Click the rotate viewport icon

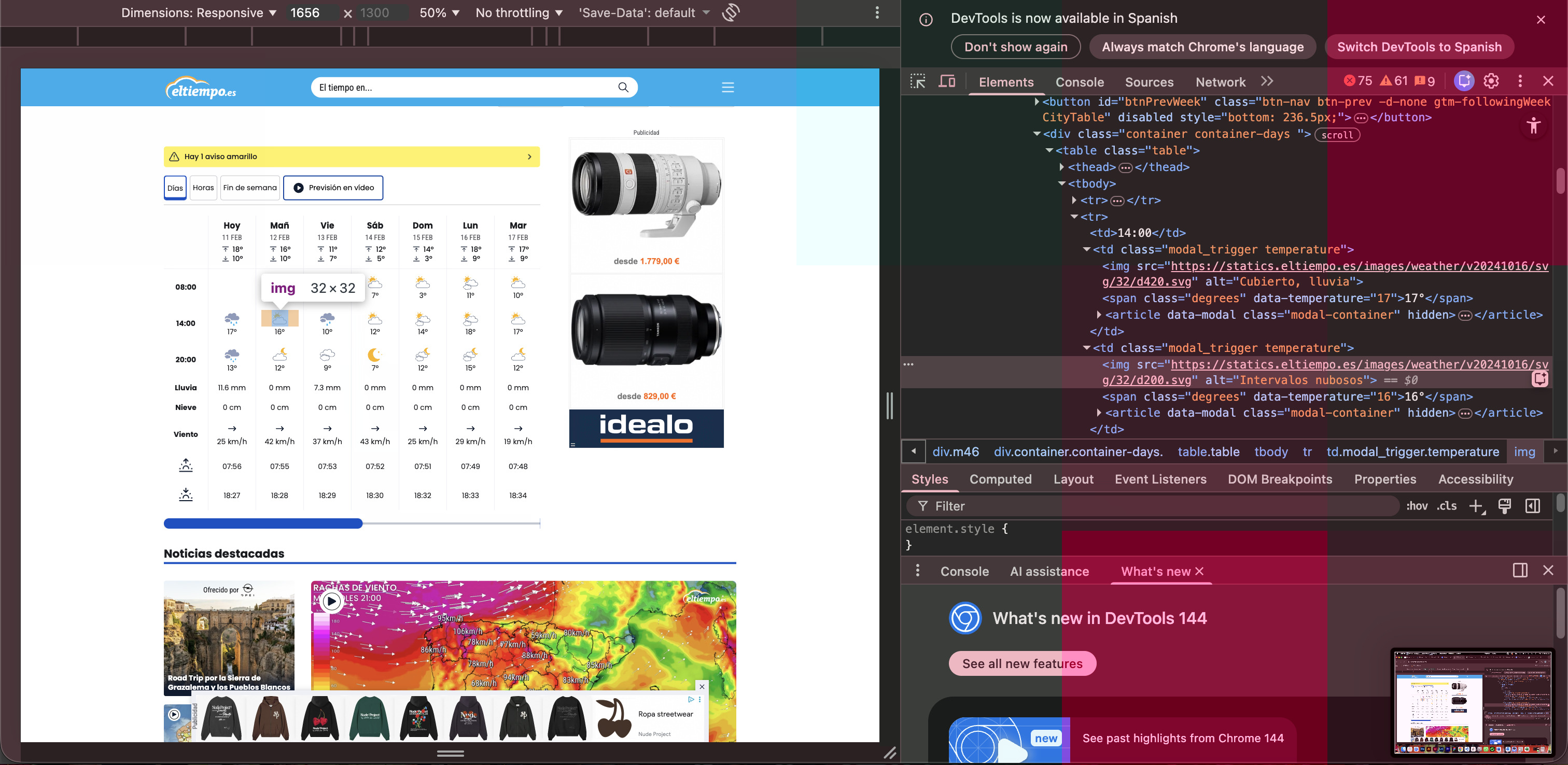(731, 12)
